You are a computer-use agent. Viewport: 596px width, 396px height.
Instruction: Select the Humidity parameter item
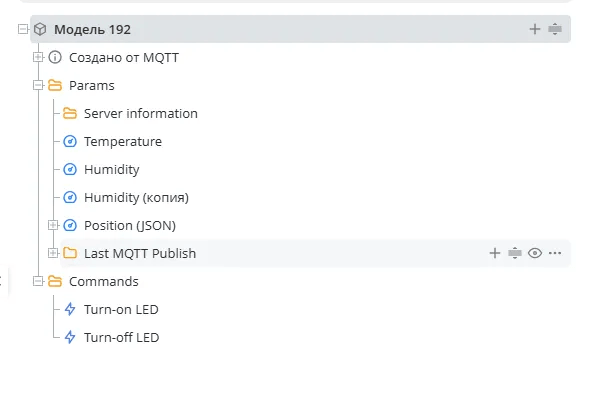111,169
